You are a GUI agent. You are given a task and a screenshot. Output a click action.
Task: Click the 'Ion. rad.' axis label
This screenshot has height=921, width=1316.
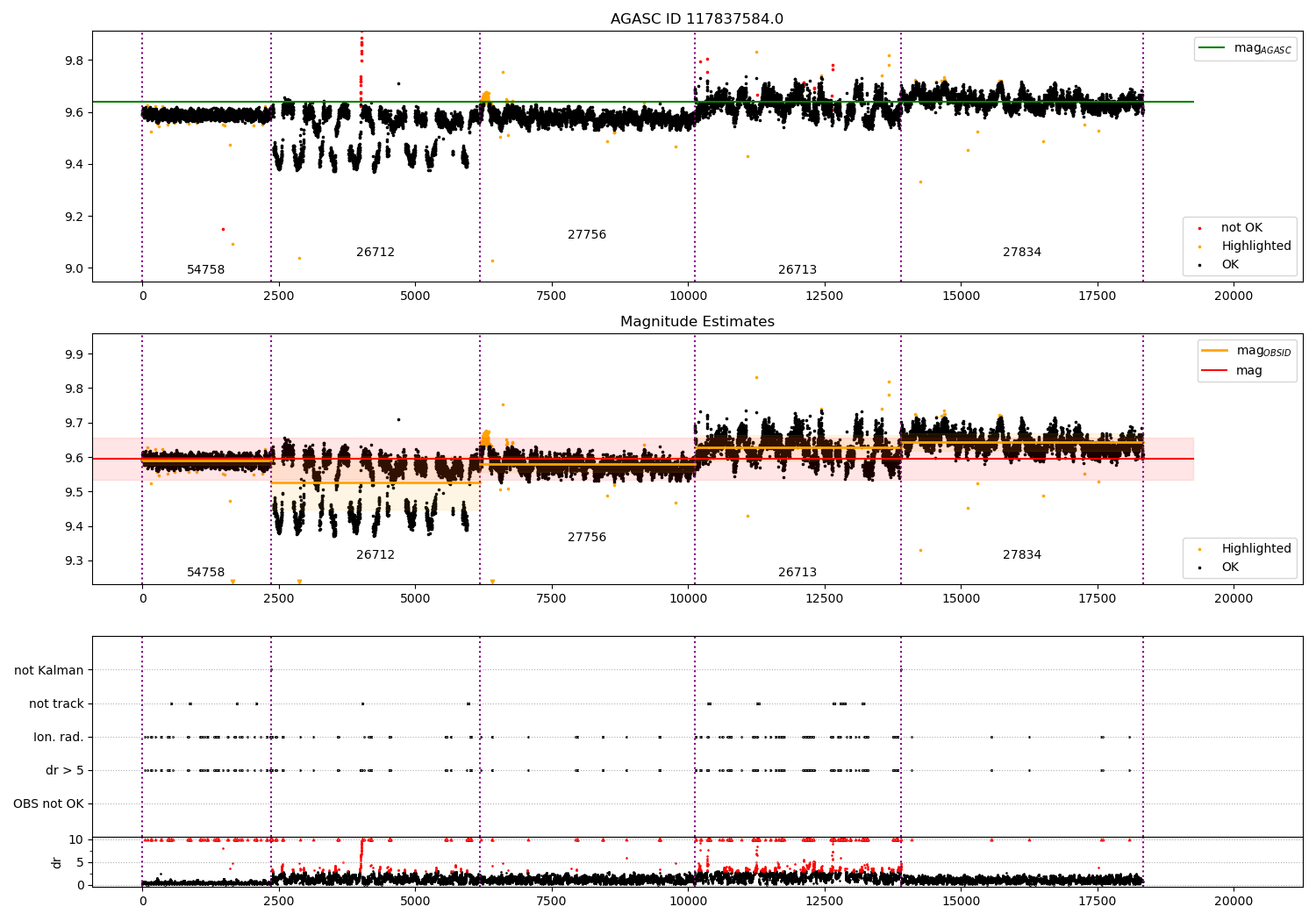point(59,738)
